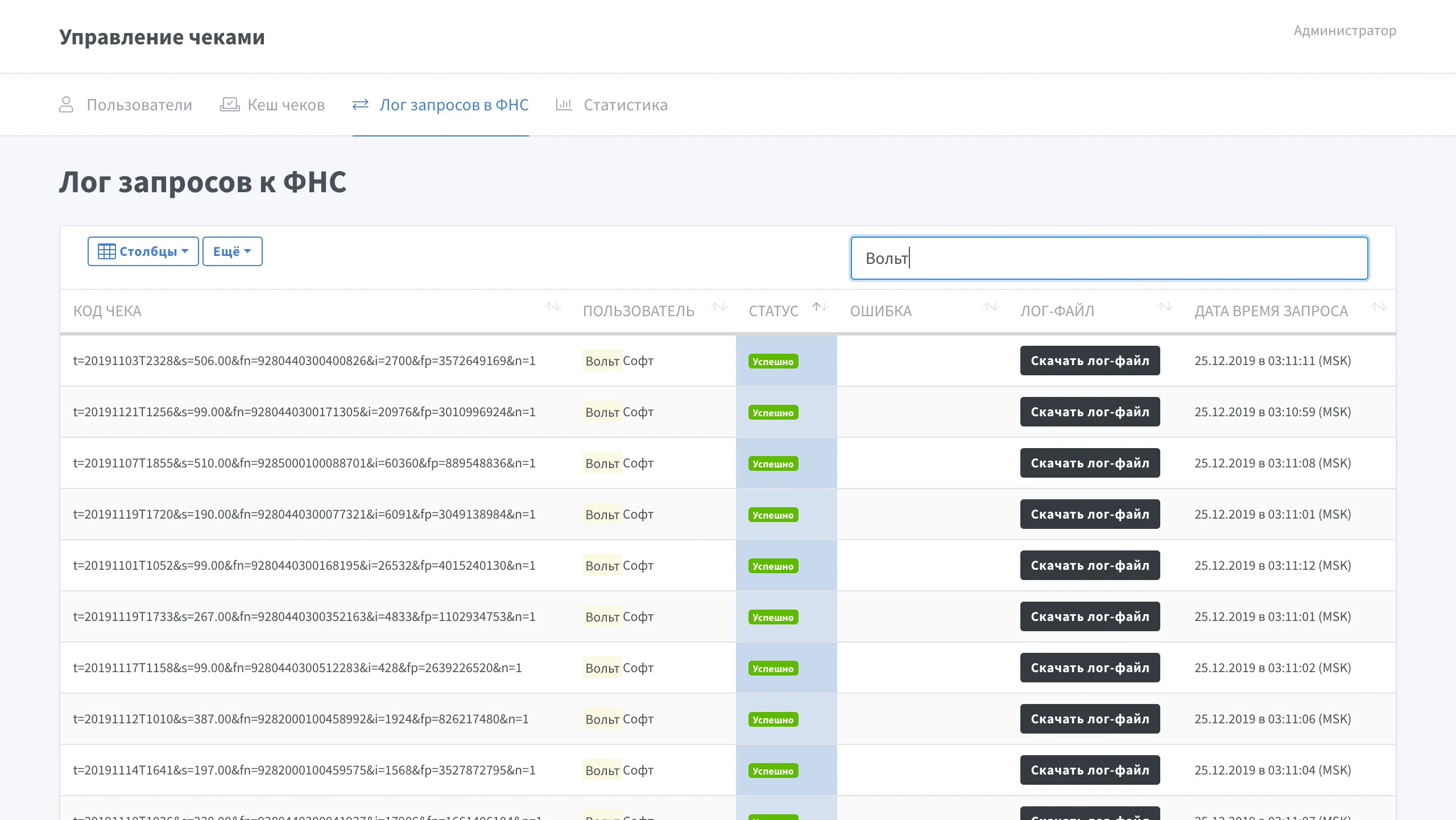This screenshot has width=1456, height=820.
Task: Toggle СТАТУС column sort arrows
Action: pyautogui.click(x=820, y=308)
